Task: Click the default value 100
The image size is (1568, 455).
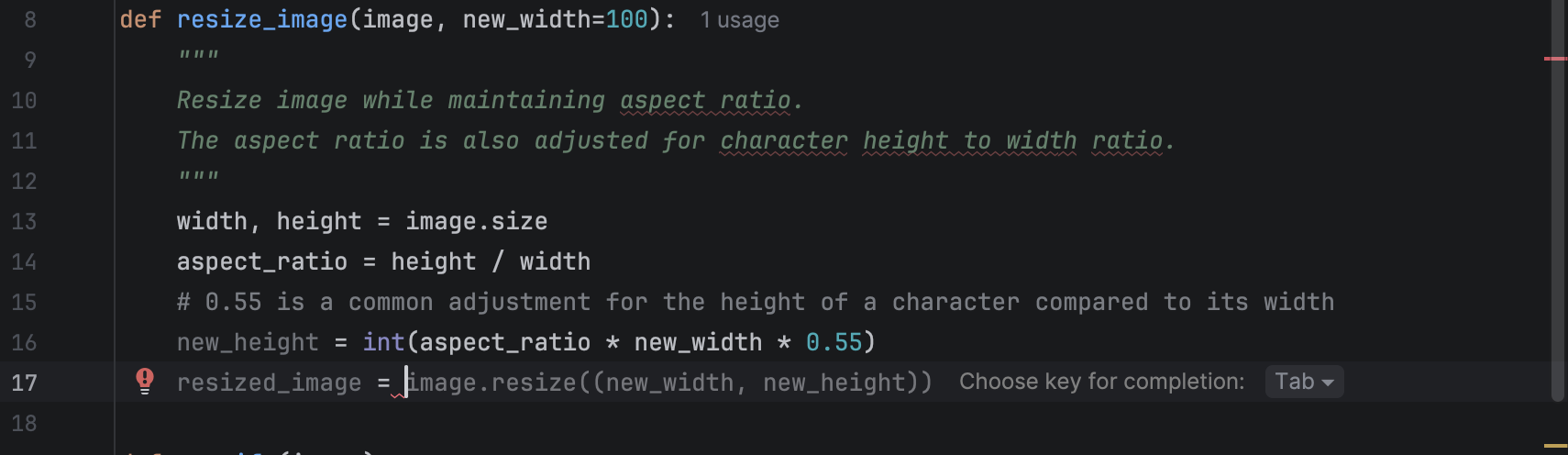Action: coord(626,19)
